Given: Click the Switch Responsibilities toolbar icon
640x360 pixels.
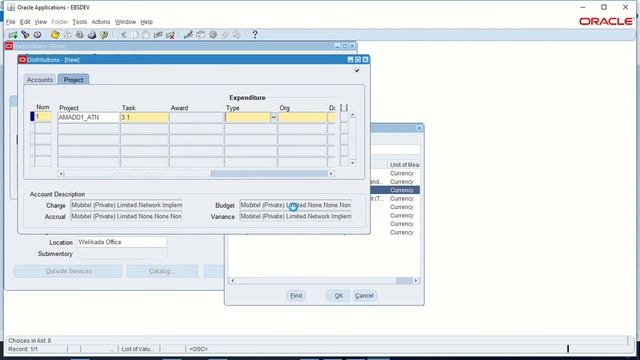Looking at the screenshot, I should (x=80, y=35).
